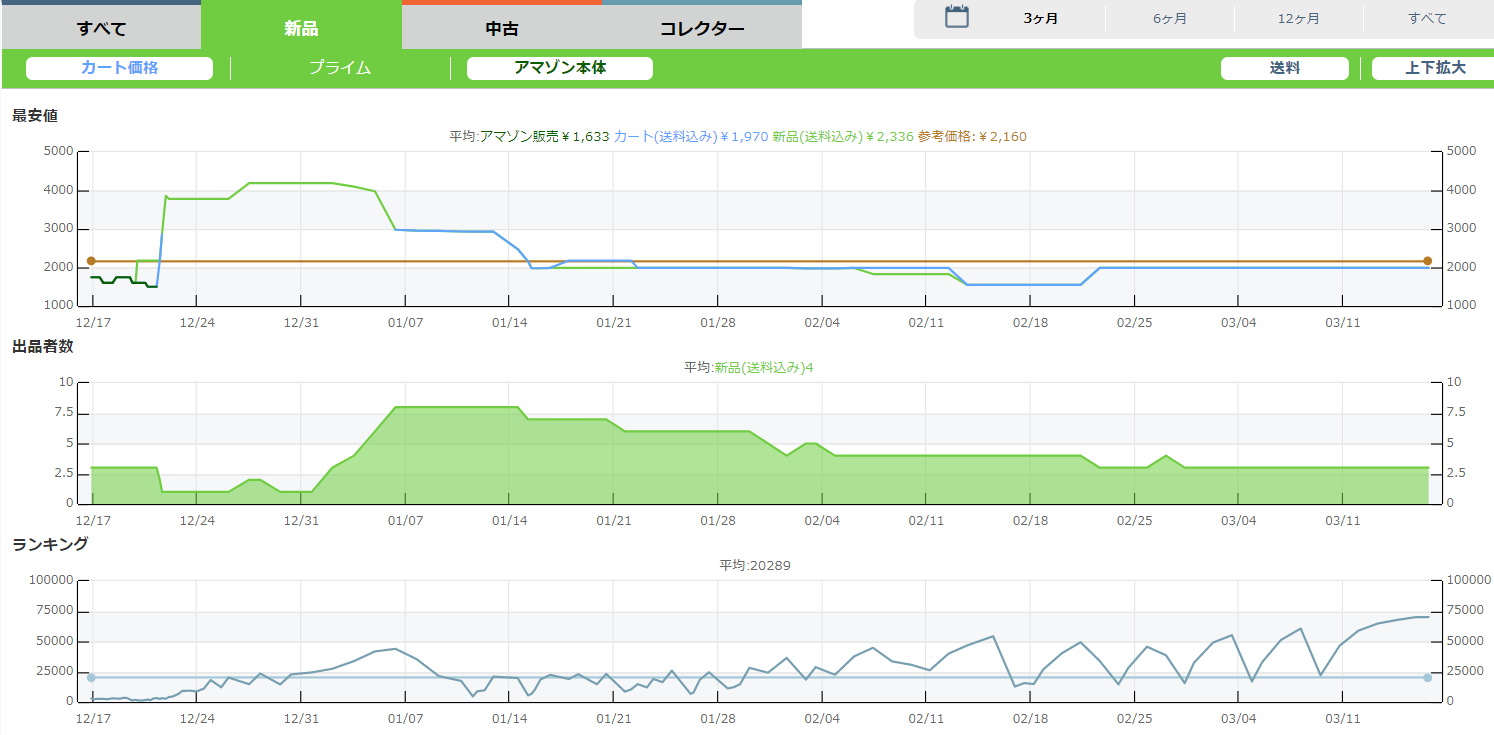This screenshot has width=1494, height=735.
Task: Click the right ranking average marker dot
Action: (x=1427, y=678)
